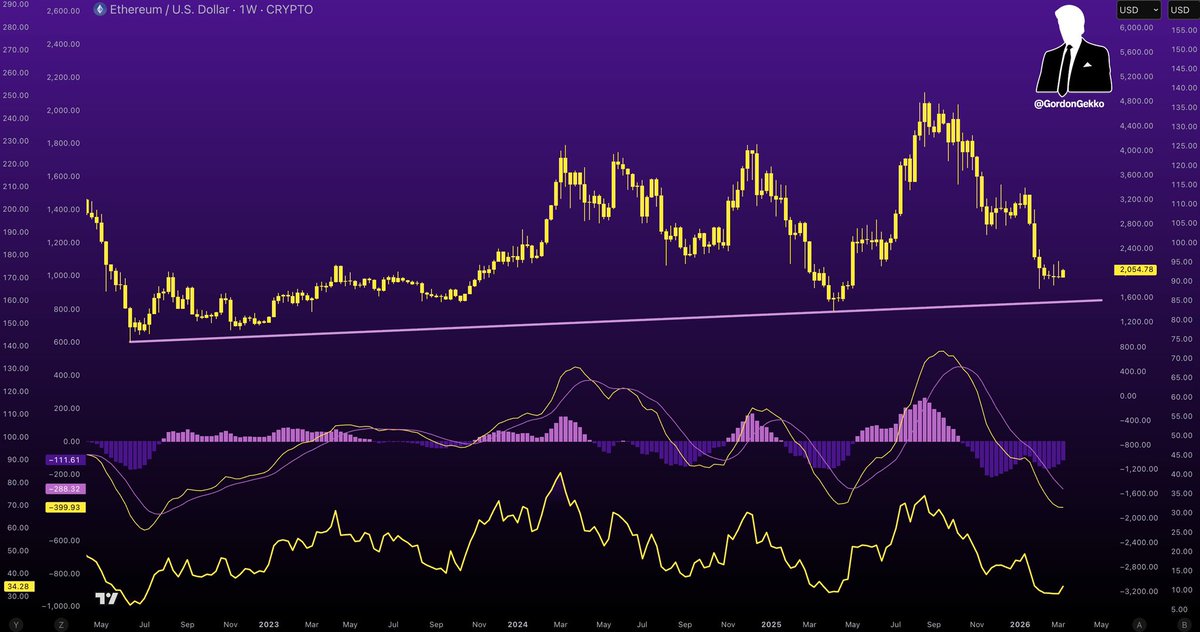The image size is (1200, 632).
Task: Click the TradingView logo on the chart
Action: [107, 598]
